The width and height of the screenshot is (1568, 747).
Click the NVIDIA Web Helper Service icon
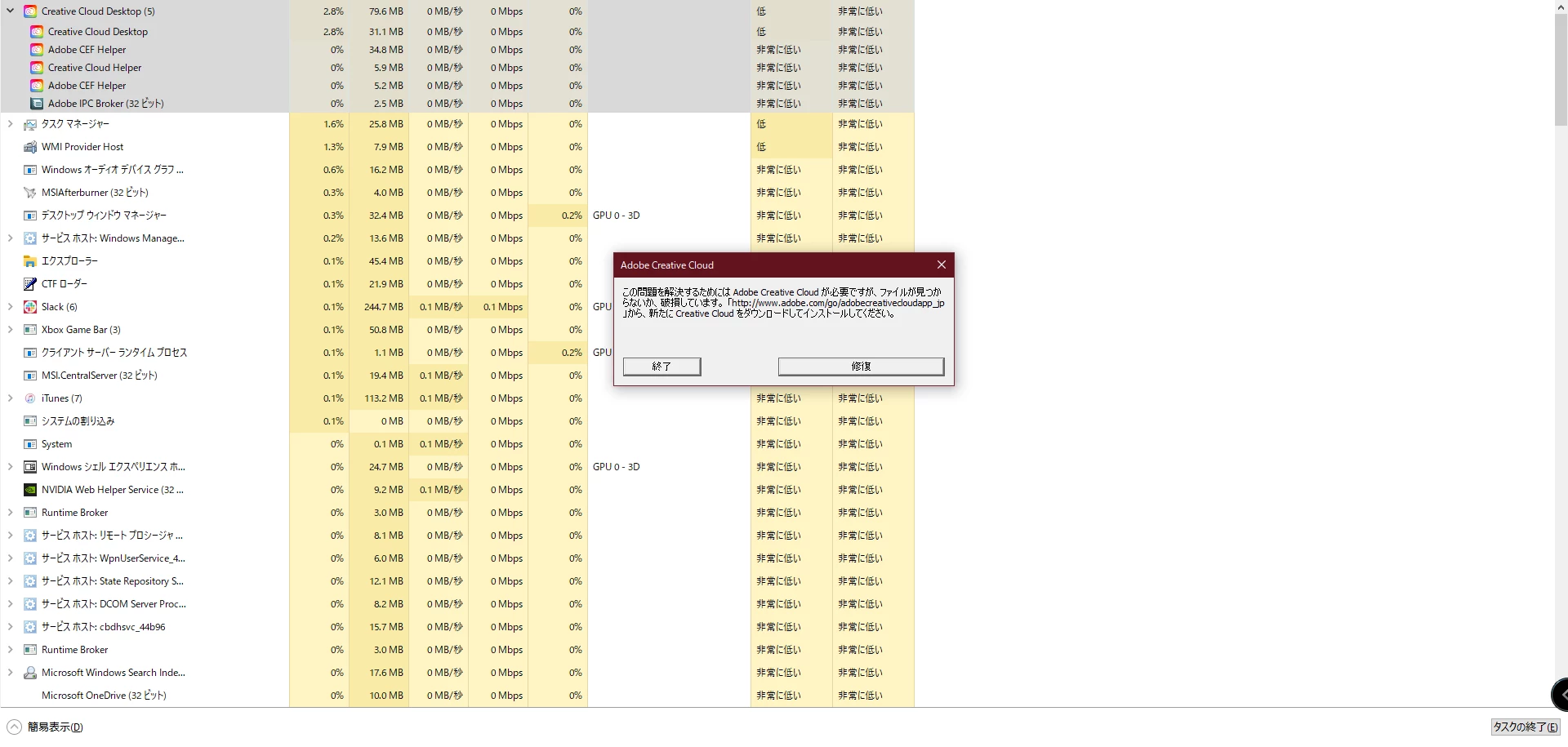30,490
